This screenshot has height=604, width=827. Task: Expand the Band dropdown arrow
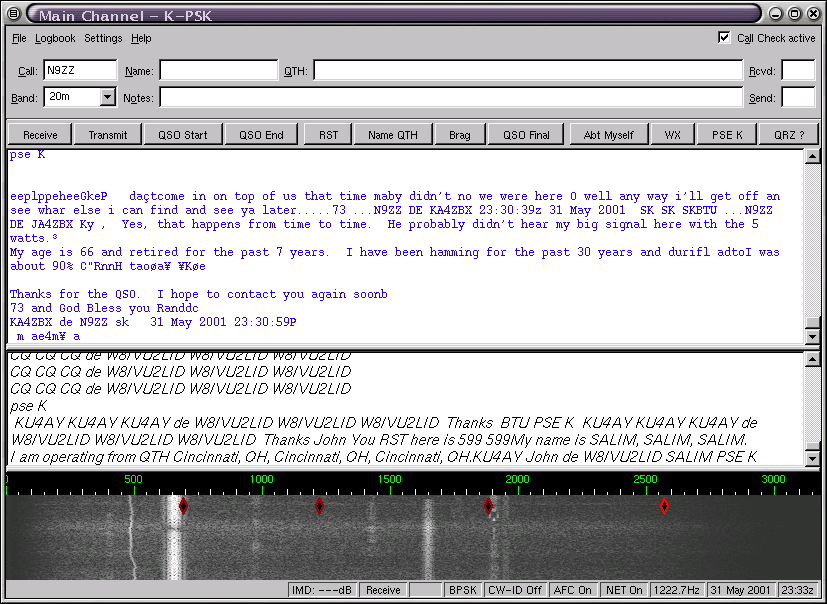pyautogui.click(x=108, y=98)
